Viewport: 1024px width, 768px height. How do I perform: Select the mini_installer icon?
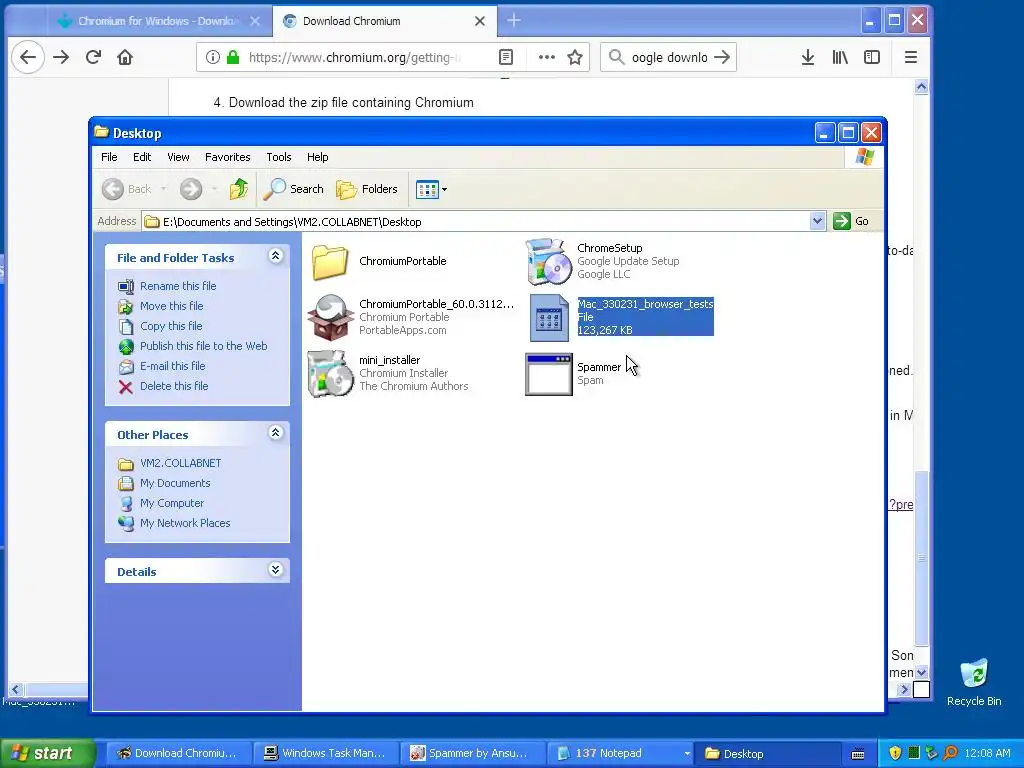pyautogui.click(x=330, y=374)
